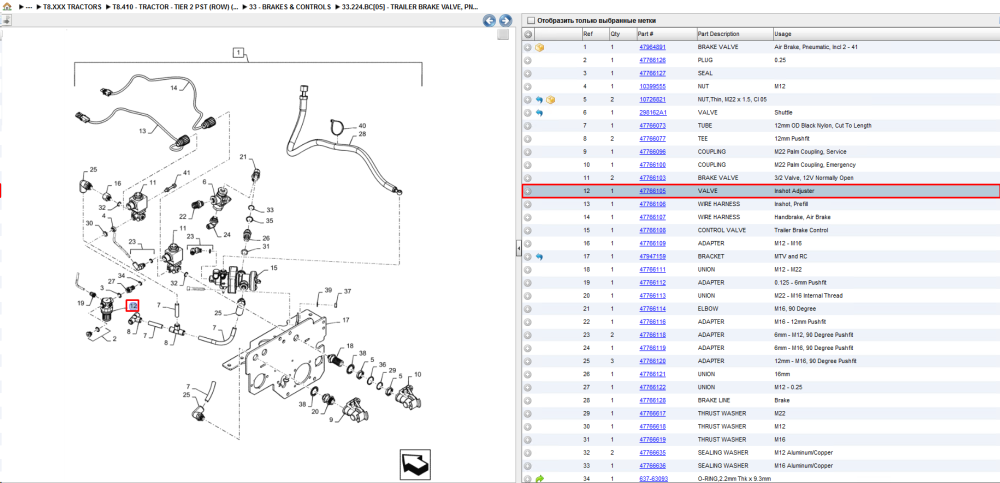The image size is (1000, 483).
Task: Open the part number link on the O-RING row
Action: [652, 479]
